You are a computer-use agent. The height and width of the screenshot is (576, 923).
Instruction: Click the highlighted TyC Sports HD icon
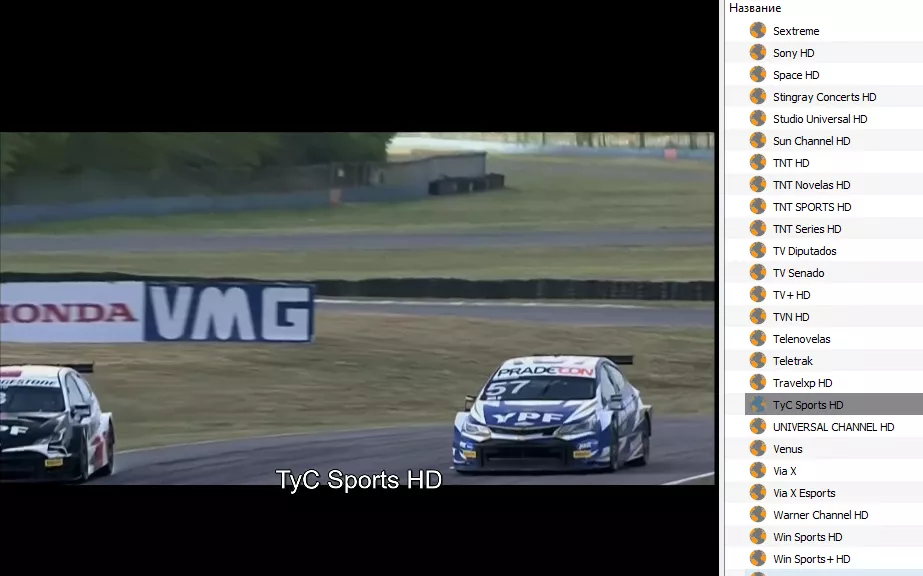(758, 404)
